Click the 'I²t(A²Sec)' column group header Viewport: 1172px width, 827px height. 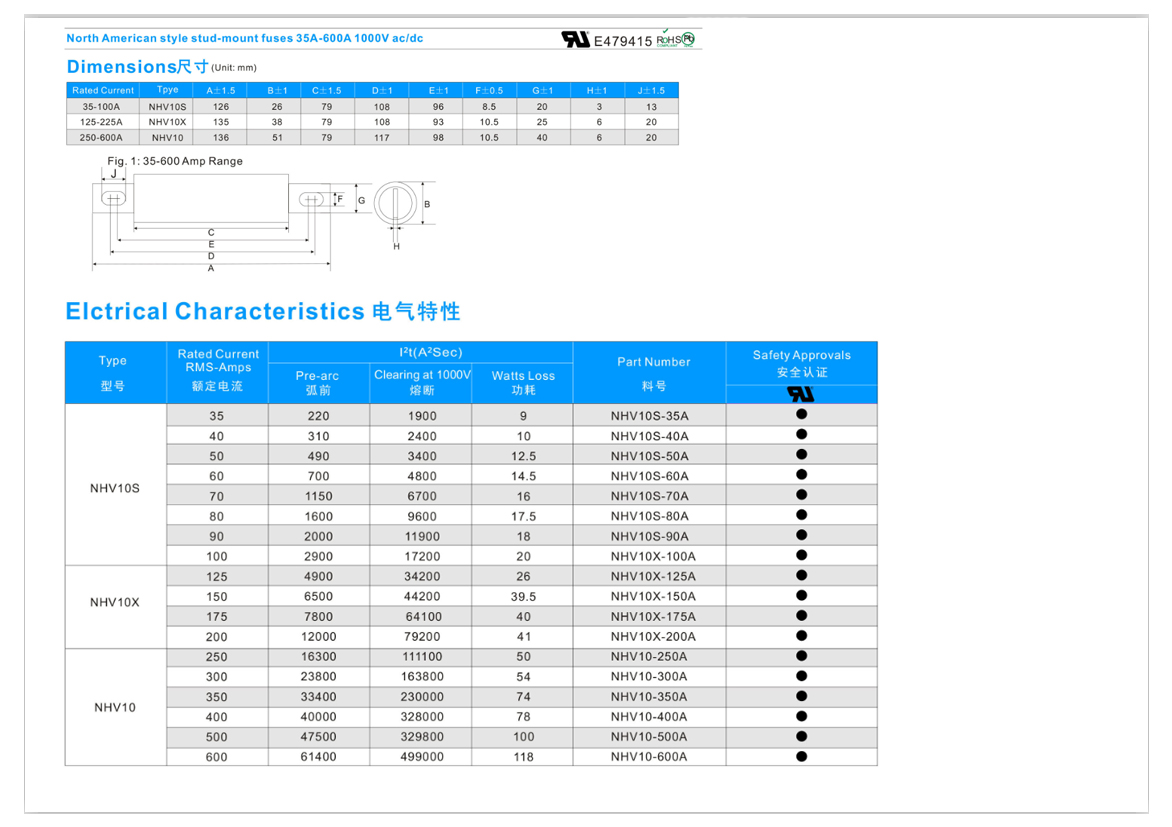click(421, 352)
